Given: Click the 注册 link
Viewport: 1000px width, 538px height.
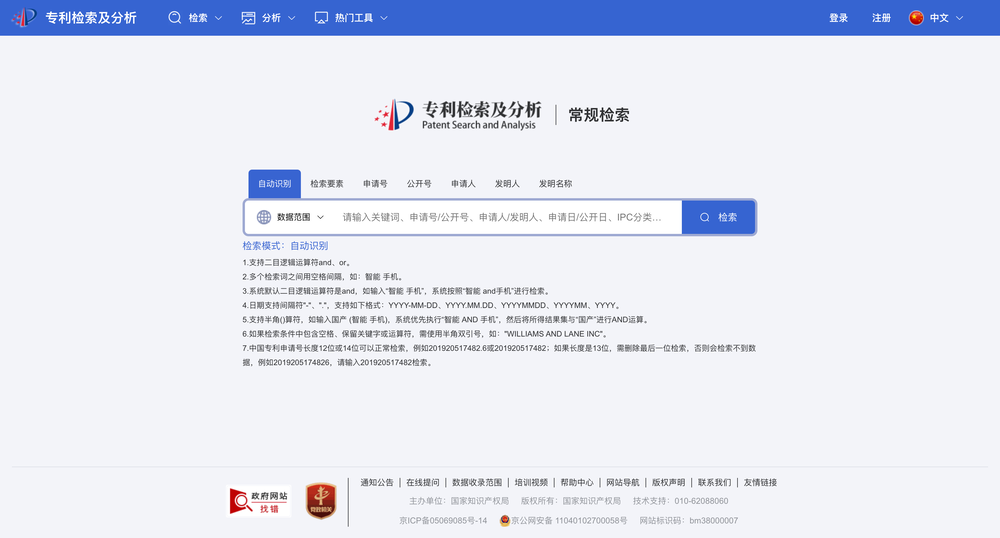Looking at the screenshot, I should tap(881, 18).
